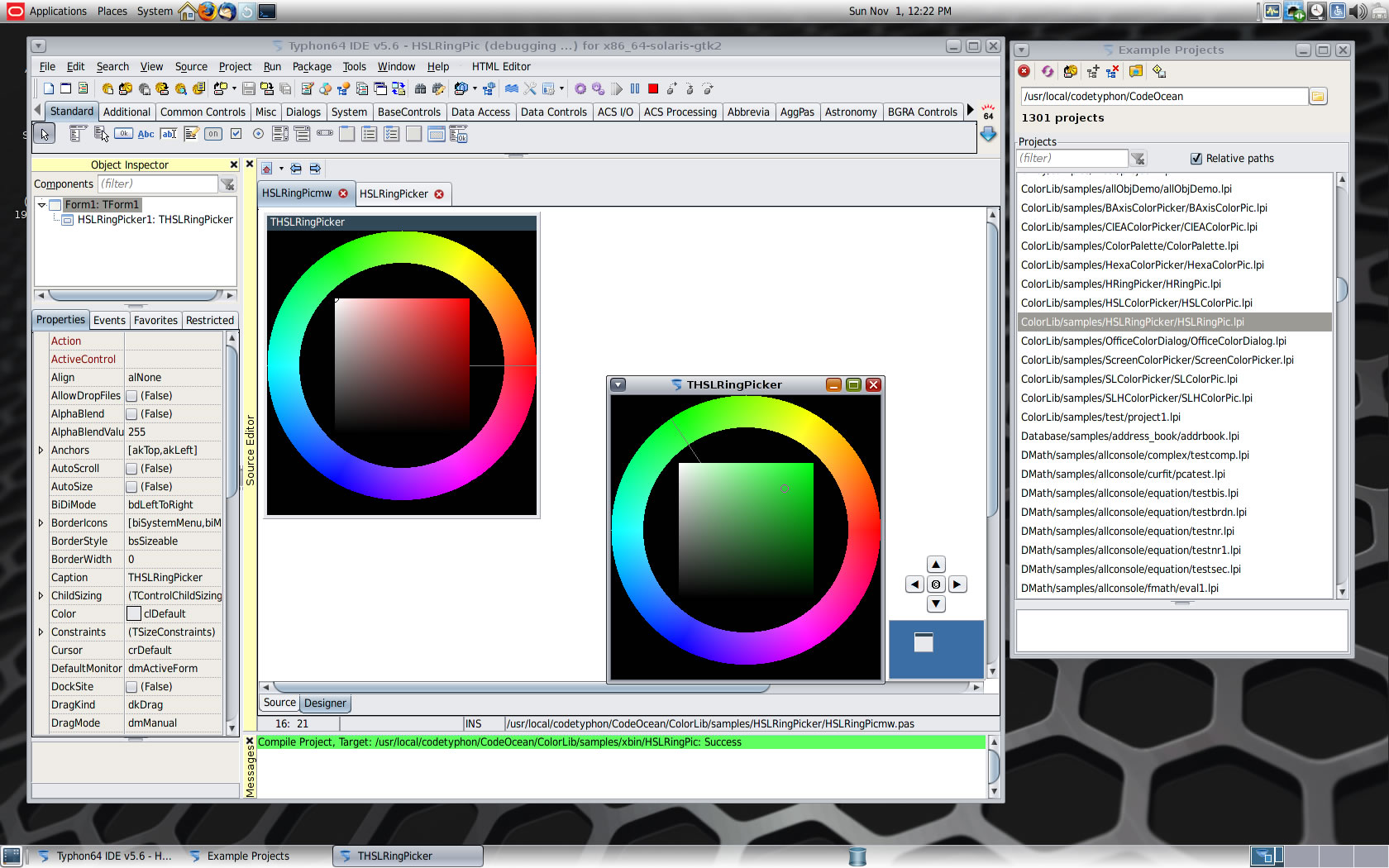Switch to the Source editor view tab
Viewport: 1389px width, 868px height.
pyautogui.click(x=279, y=703)
